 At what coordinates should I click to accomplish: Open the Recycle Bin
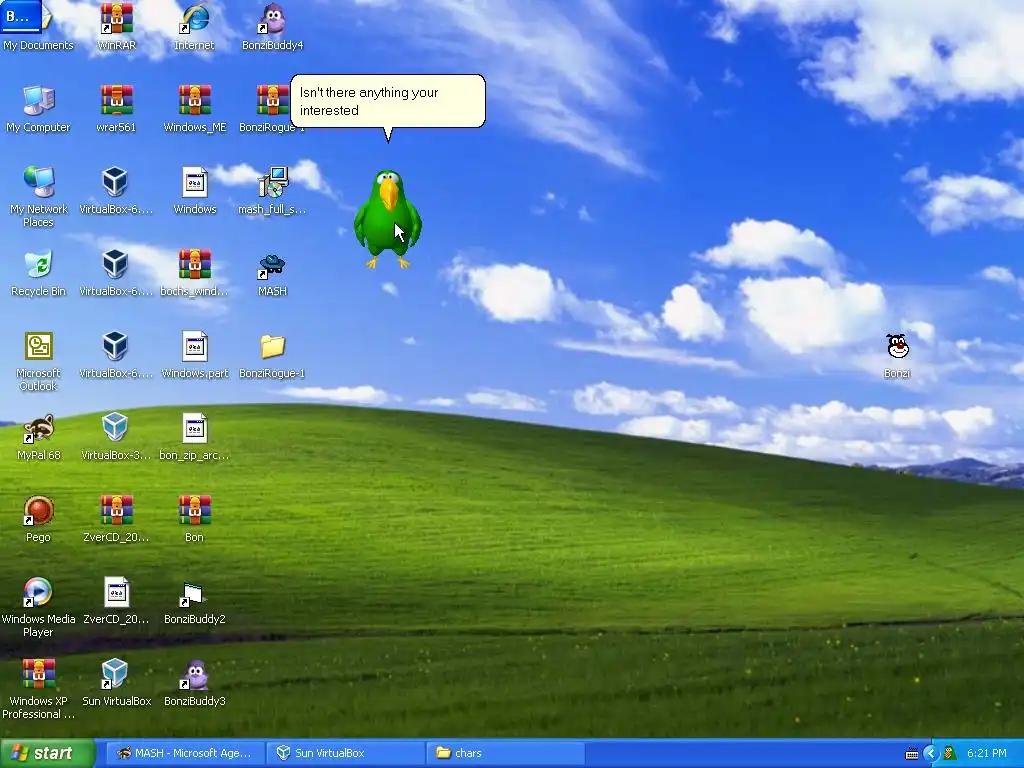(x=39, y=264)
